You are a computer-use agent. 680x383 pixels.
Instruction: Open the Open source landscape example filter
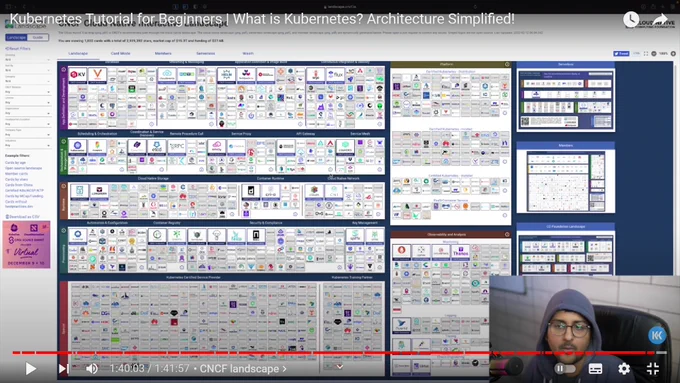pos(23,168)
